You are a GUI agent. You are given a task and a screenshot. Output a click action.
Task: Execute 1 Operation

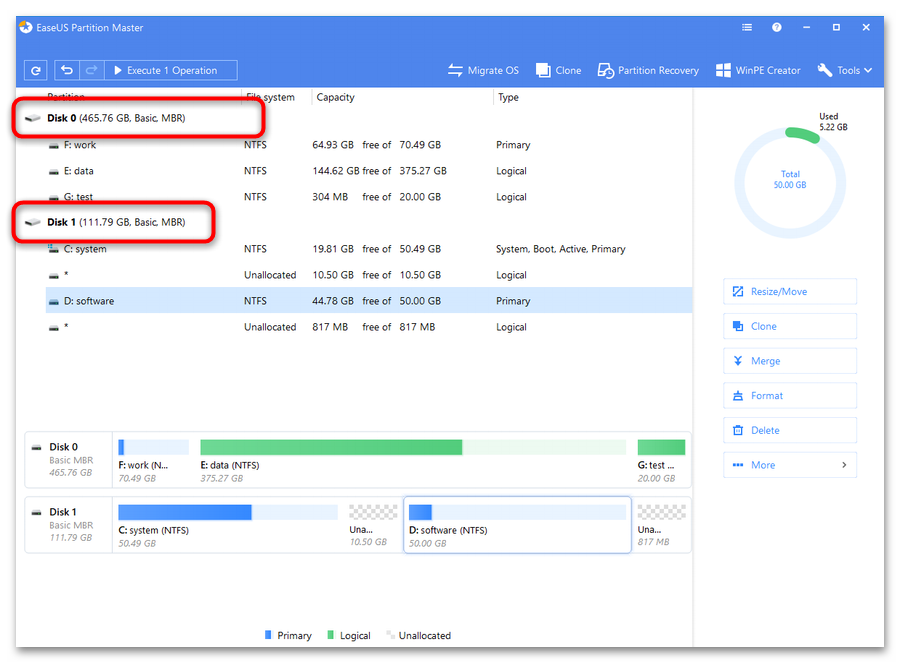click(x=171, y=71)
